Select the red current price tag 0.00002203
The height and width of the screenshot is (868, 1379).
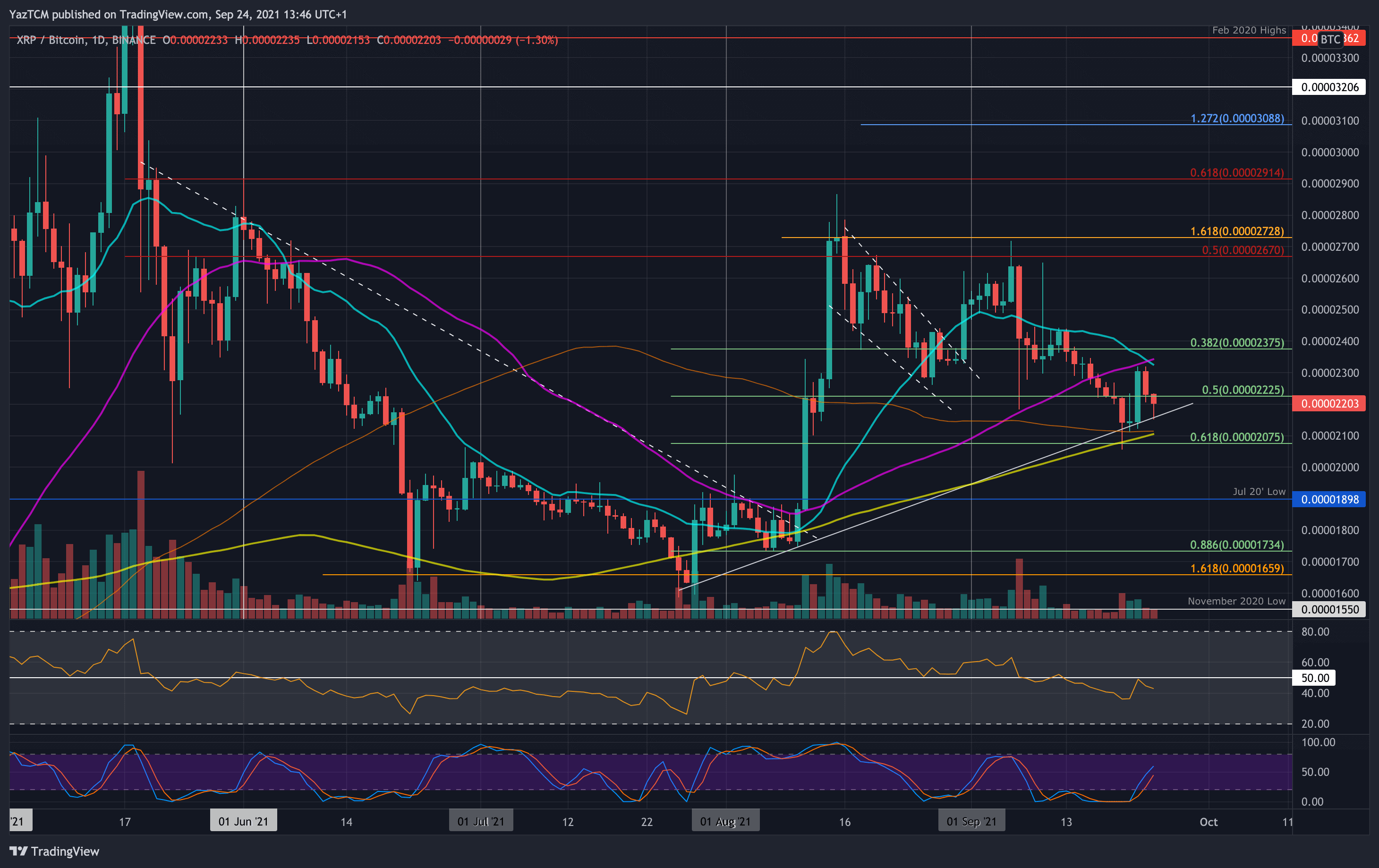[1330, 404]
